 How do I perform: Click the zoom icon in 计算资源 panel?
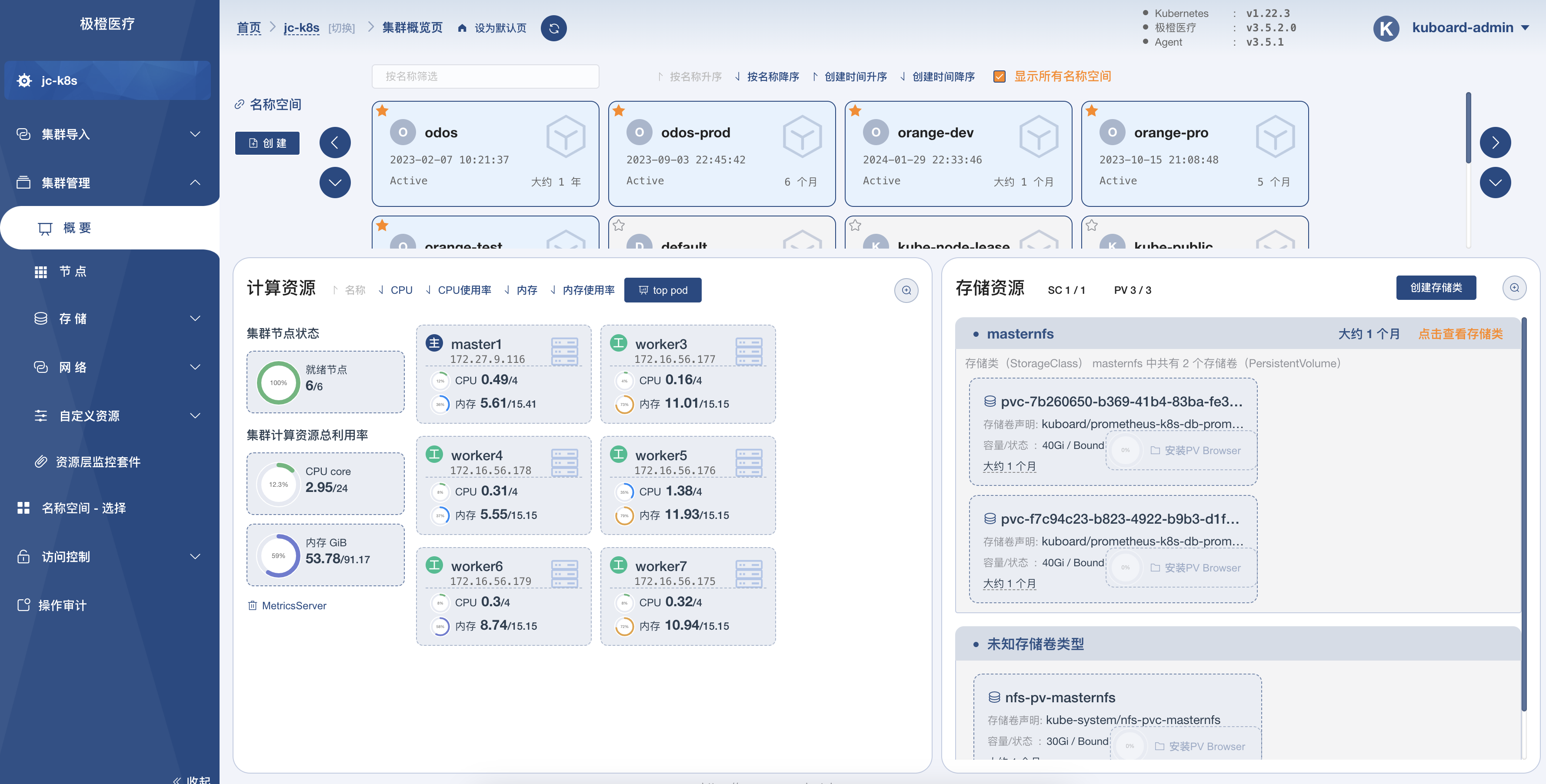click(x=906, y=290)
